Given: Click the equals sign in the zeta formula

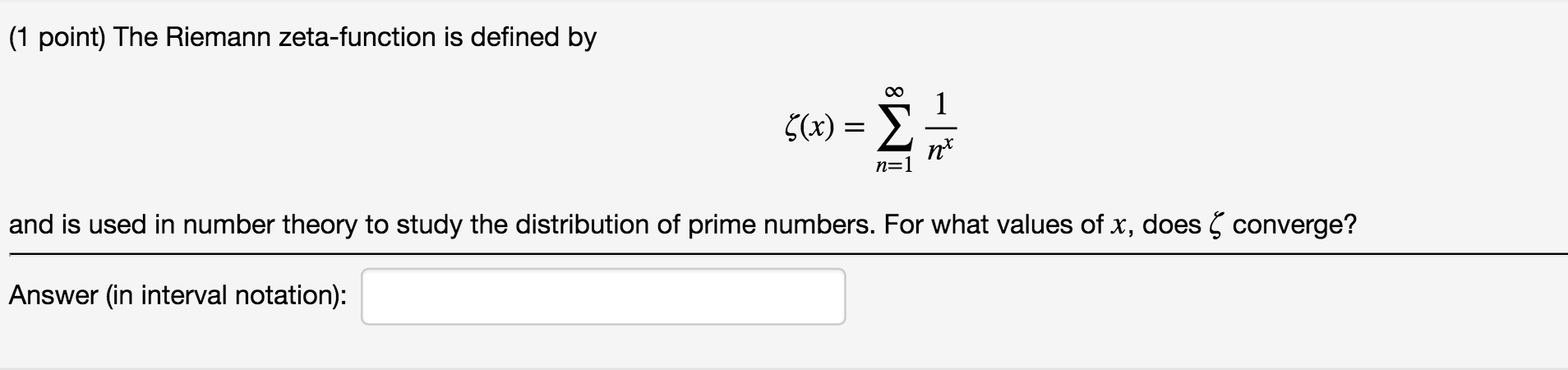Looking at the screenshot, I should [x=855, y=127].
